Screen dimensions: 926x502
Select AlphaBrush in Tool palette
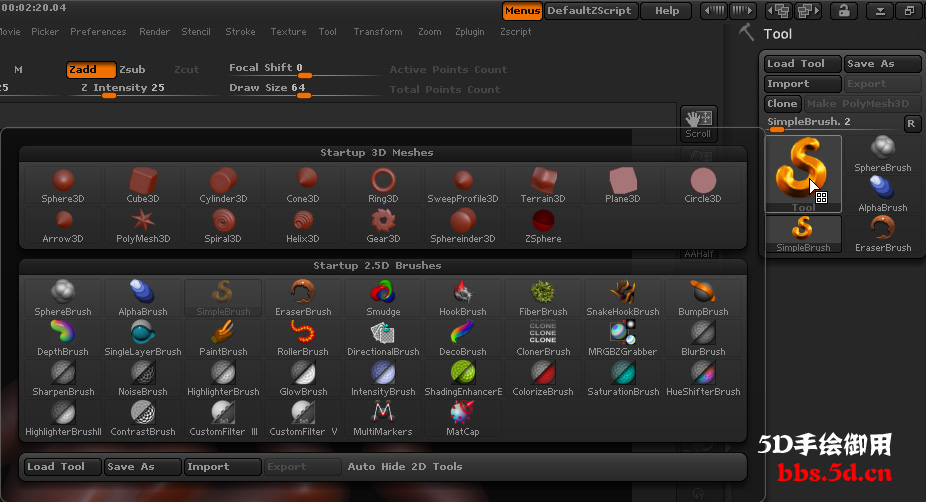(x=883, y=194)
